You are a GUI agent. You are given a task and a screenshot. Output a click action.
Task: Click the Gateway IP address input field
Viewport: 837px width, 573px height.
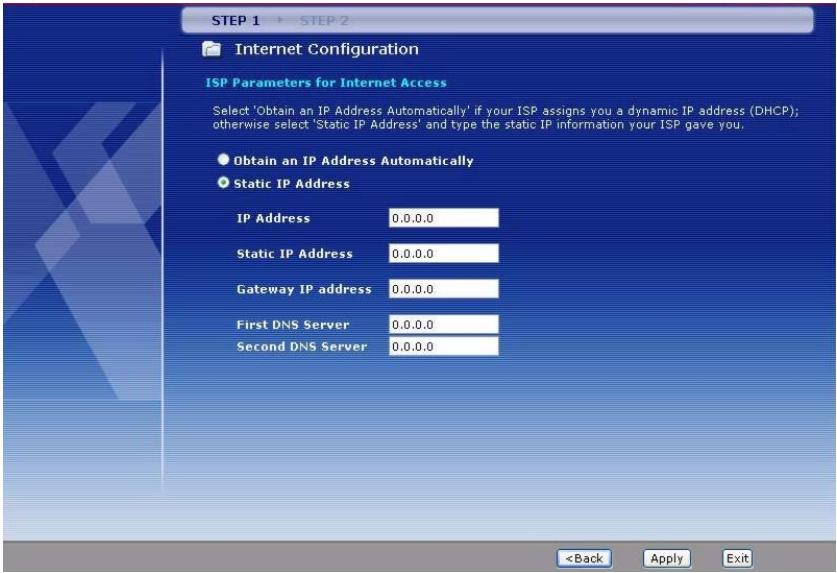coord(442,290)
